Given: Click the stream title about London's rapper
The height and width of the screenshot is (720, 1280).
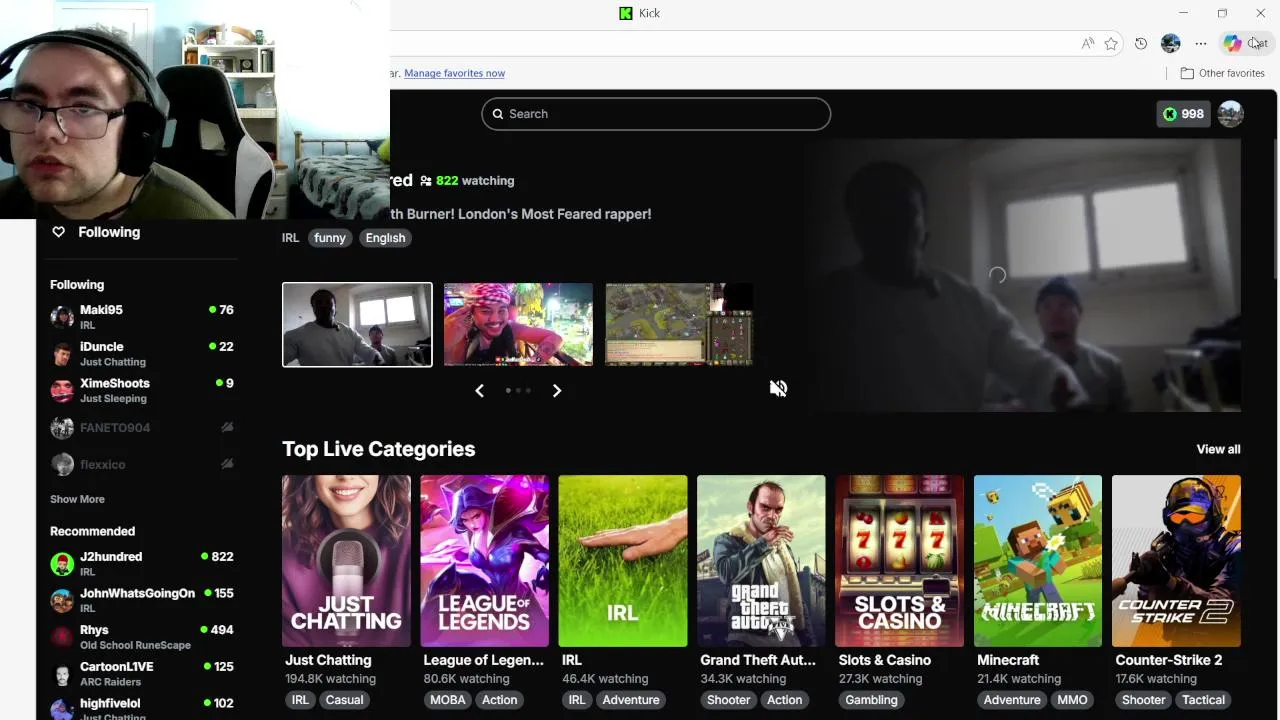Looking at the screenshot, I should [520, 214].
